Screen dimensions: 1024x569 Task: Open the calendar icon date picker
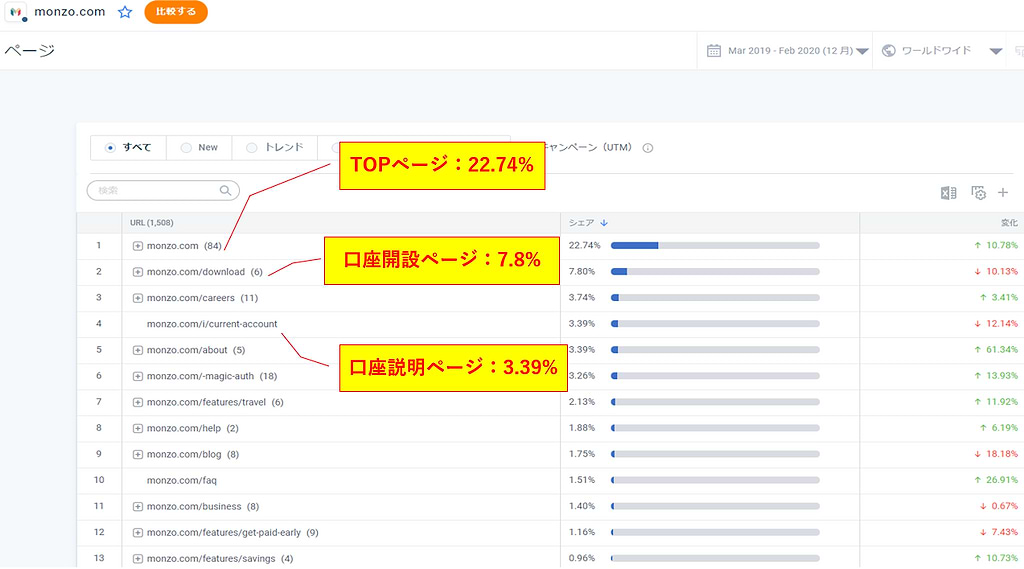coord(714,50)
